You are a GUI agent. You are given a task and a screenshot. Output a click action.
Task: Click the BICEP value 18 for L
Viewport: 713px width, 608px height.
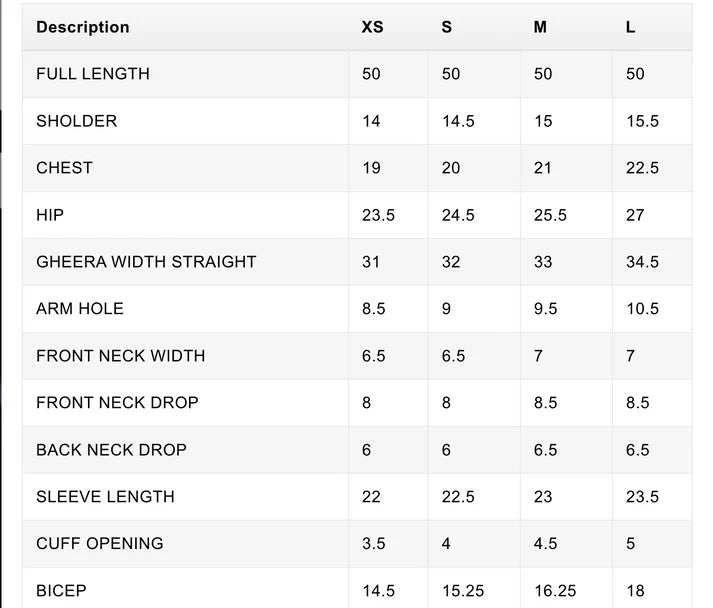point(635,591)
